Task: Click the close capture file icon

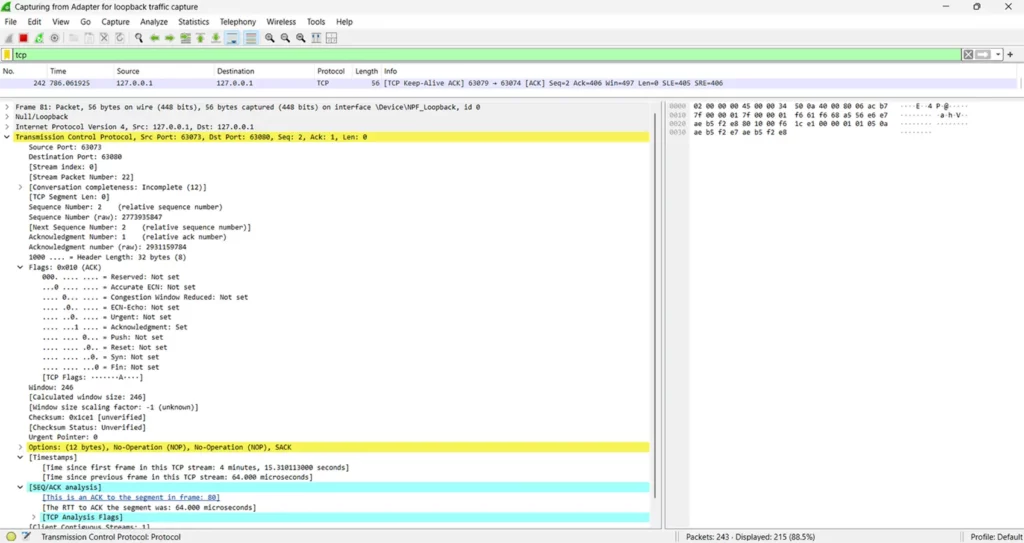Action: pyautogui.click(x=104, y=38)
